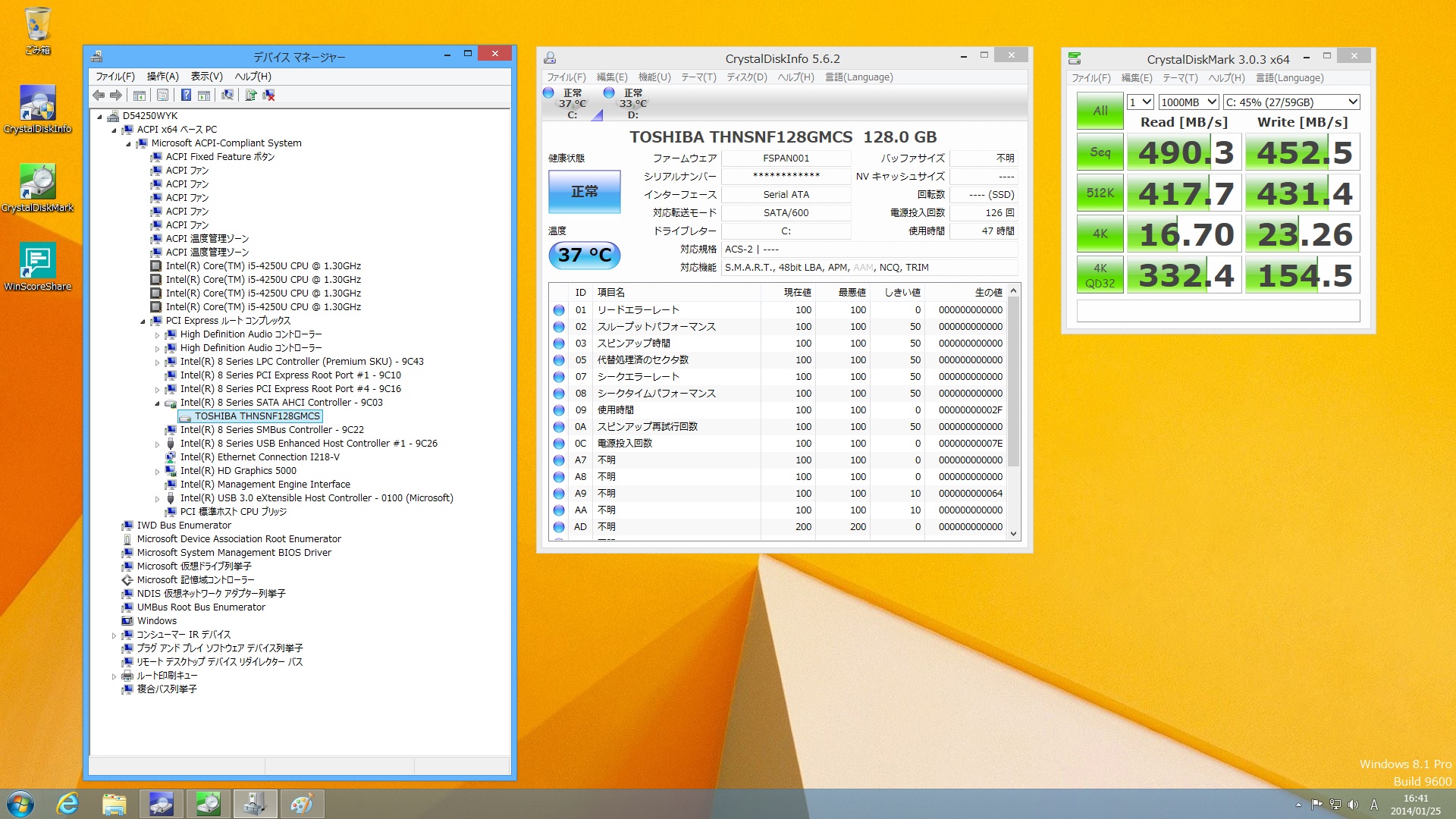Collapse the PCI Express root complex node
Viewport: 1456px width, 819px height.
point(143,322)
